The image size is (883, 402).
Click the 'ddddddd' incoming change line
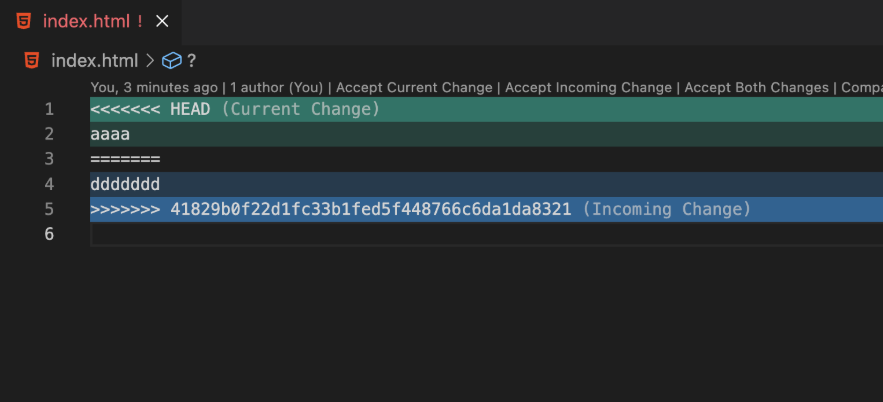(x=487, y=184)
